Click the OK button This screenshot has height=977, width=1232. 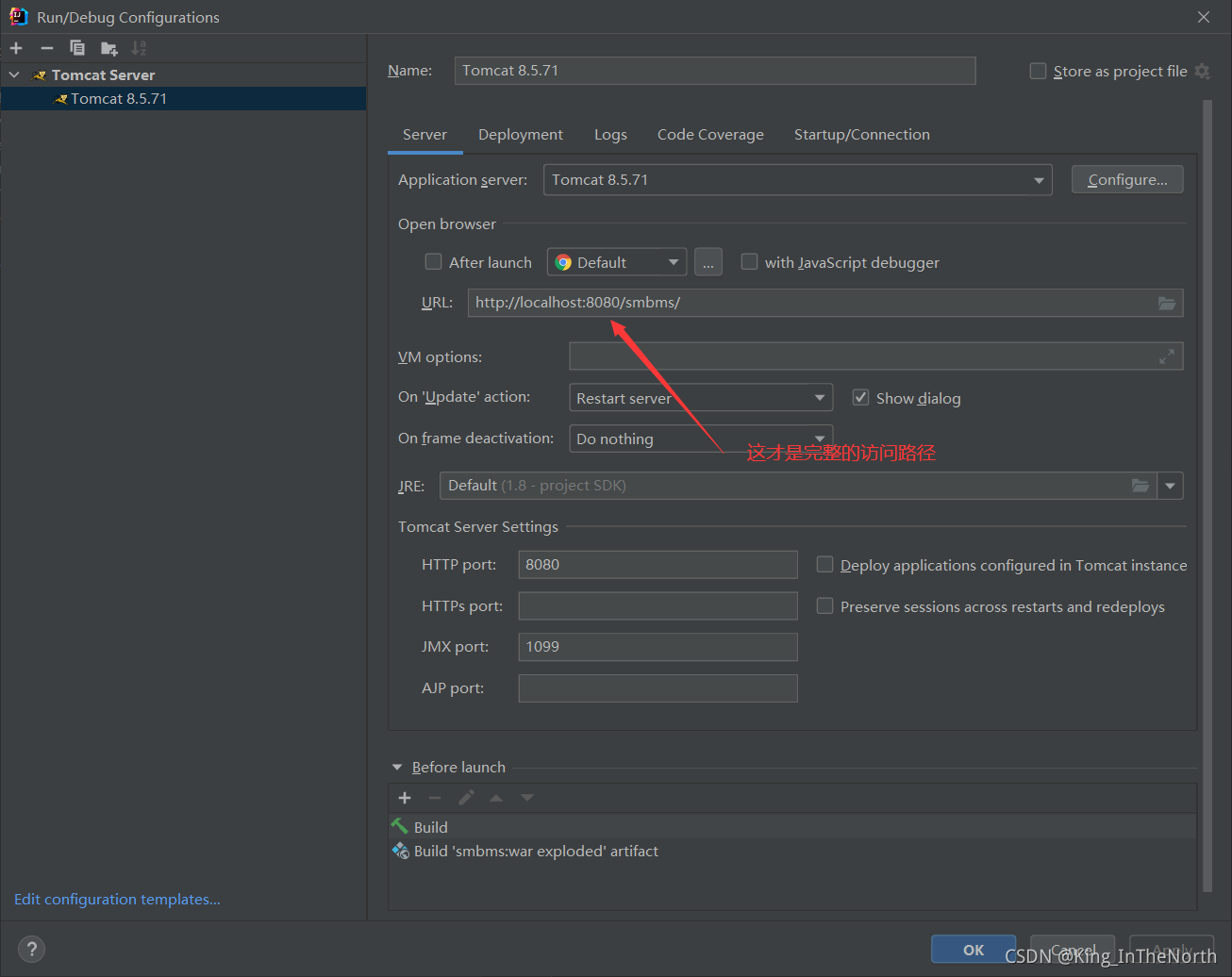(x=974, y=950)
